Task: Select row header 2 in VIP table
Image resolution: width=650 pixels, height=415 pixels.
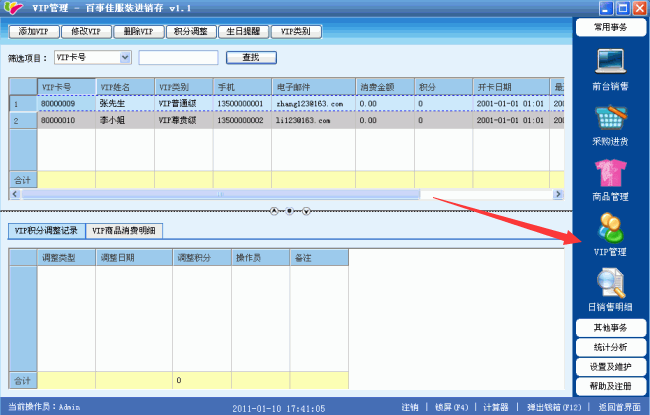Action: click(23, 121)
